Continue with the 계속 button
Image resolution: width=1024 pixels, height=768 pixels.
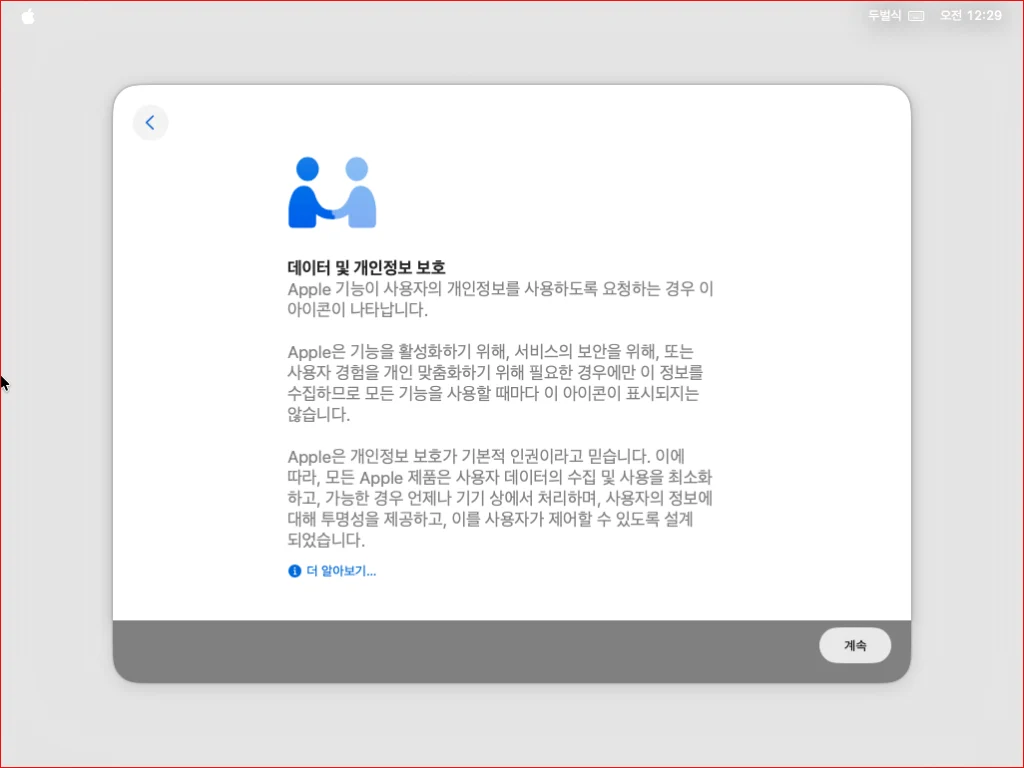pos(855,645)
